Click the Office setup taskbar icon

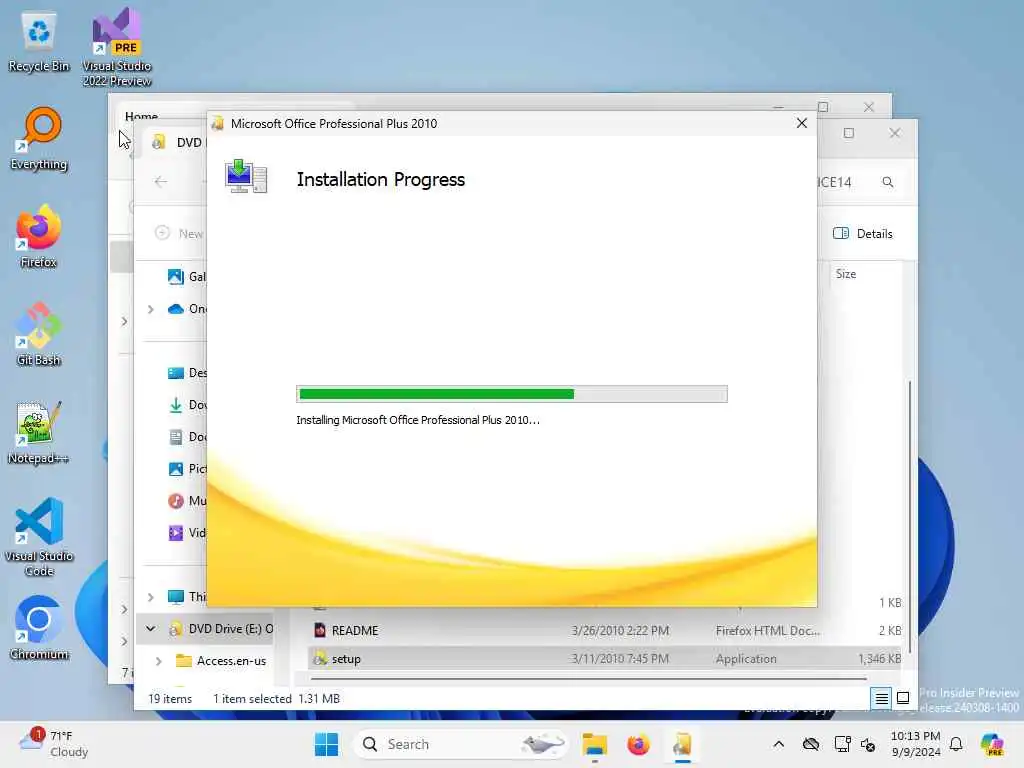click(682, 744)
